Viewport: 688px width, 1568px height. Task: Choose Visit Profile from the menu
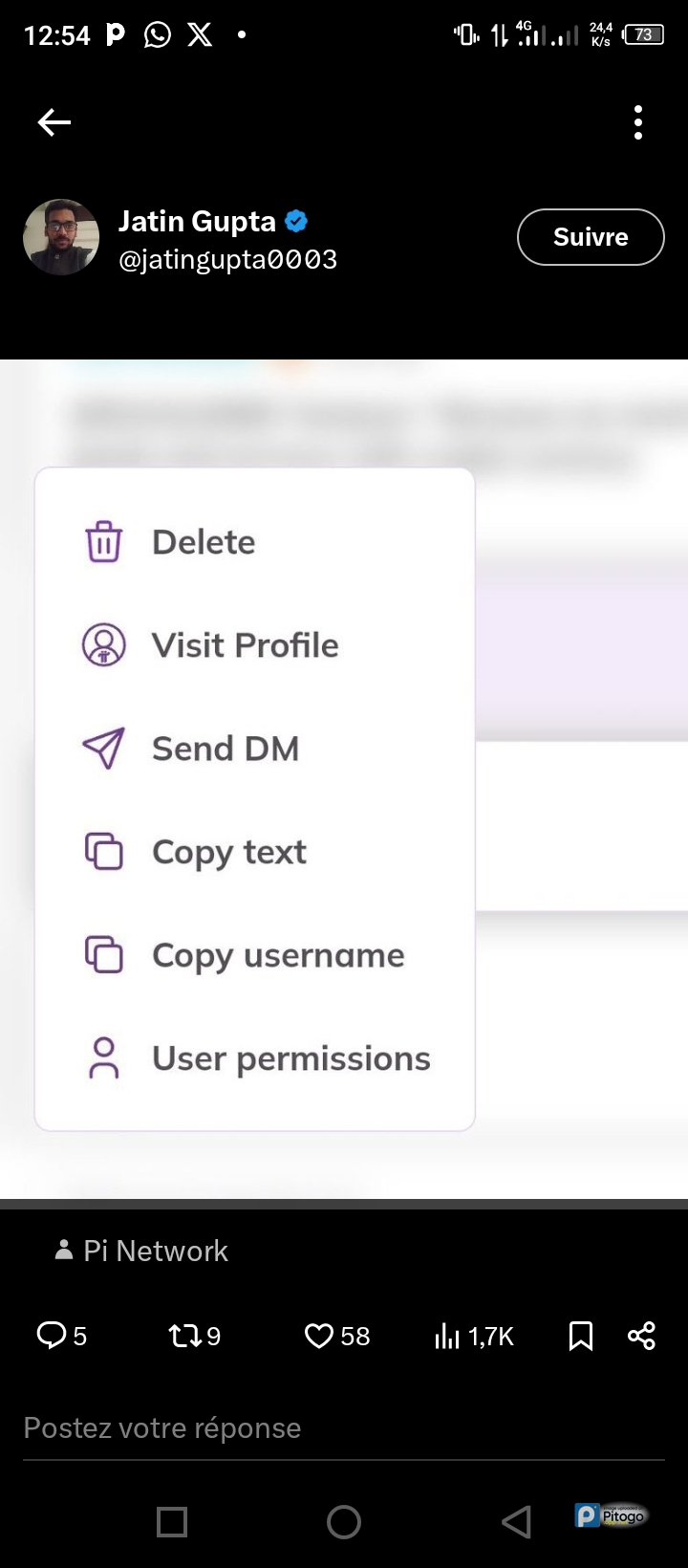click(x=245, y=645)
